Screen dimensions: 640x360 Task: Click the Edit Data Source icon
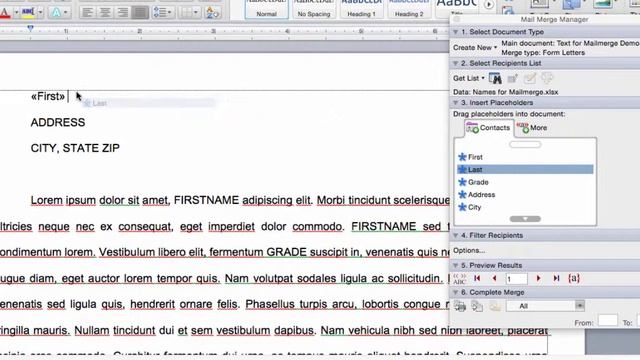click(529, 78)
